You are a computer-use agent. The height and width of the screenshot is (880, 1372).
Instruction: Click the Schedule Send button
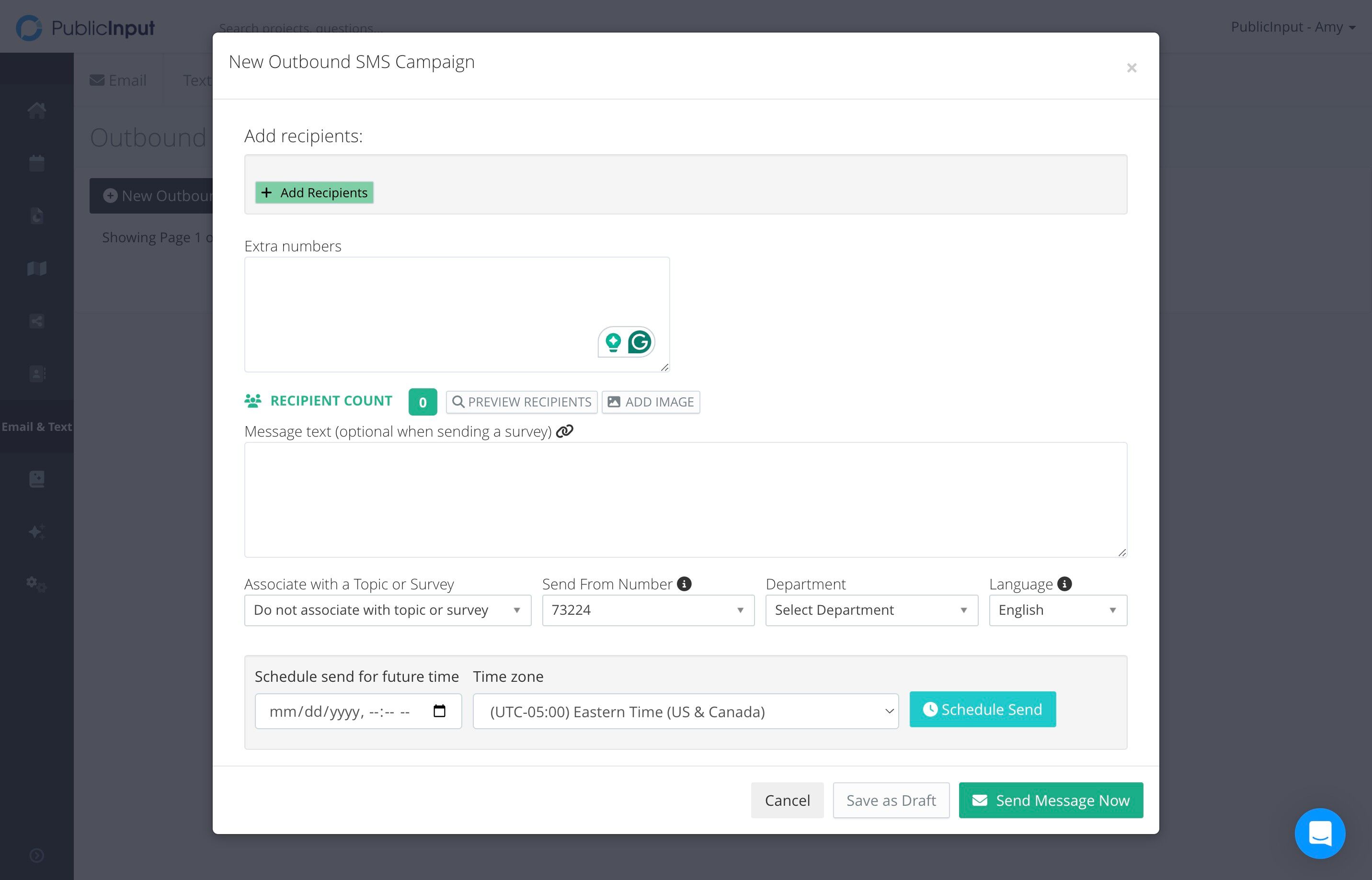(983, 709)
